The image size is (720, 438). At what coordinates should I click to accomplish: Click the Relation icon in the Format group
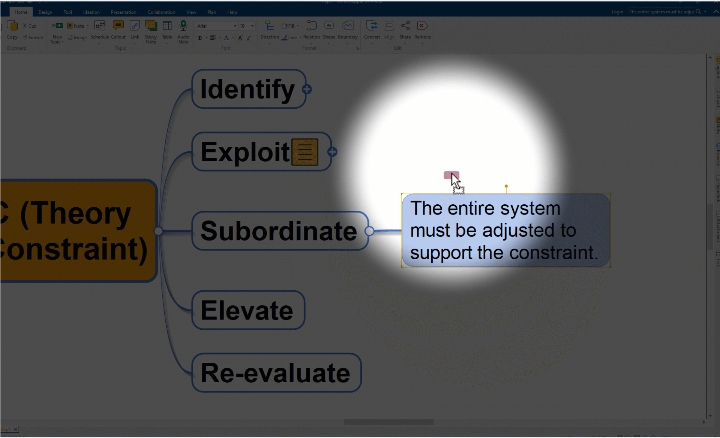(311, 26)
